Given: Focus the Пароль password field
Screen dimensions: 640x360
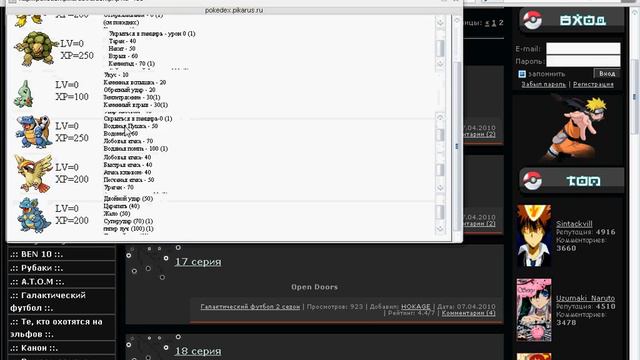Looking at the screenshot, I should point(583,61).
